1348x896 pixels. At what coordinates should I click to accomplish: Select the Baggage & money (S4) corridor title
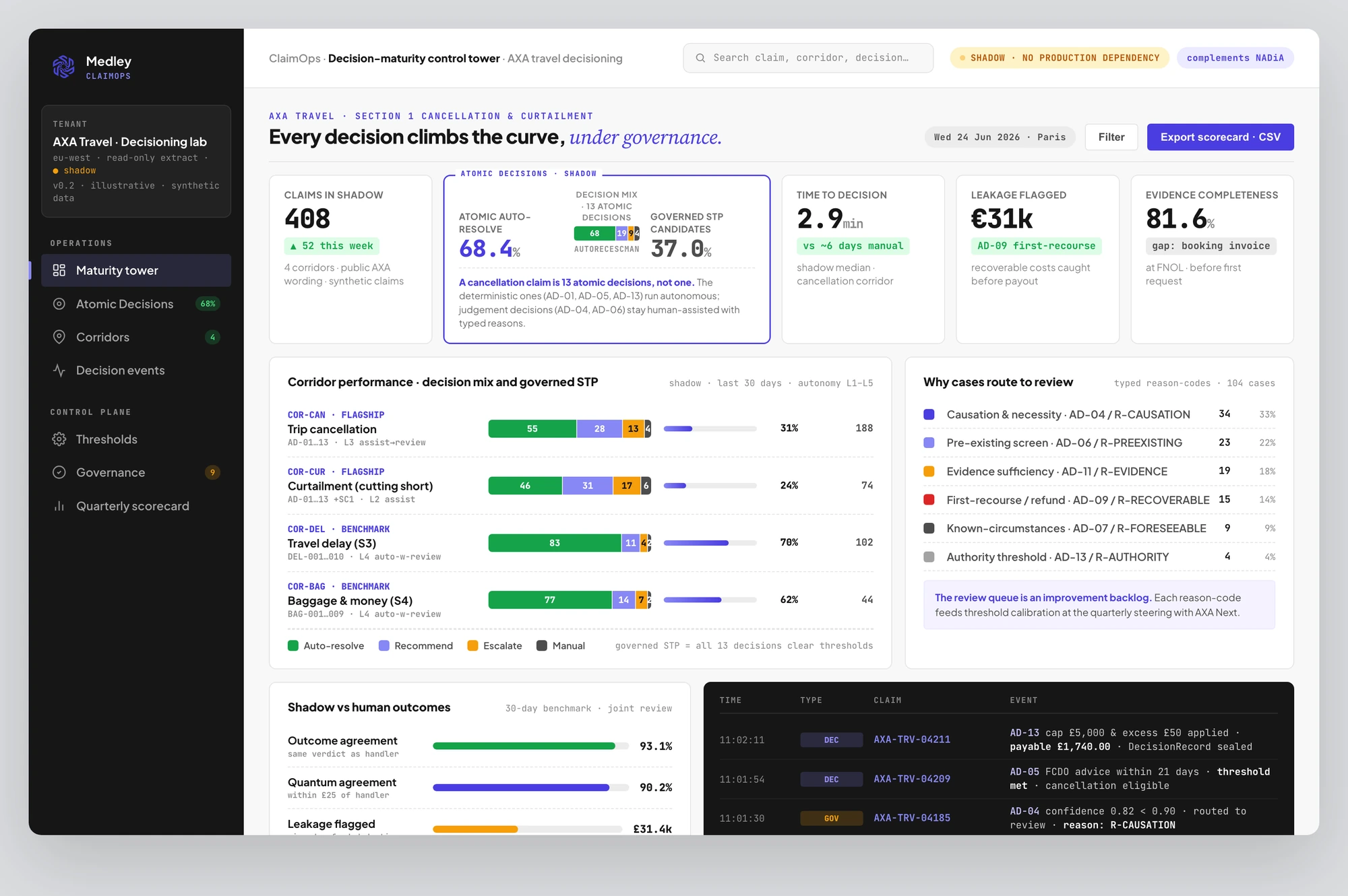(x=350, y=601)
